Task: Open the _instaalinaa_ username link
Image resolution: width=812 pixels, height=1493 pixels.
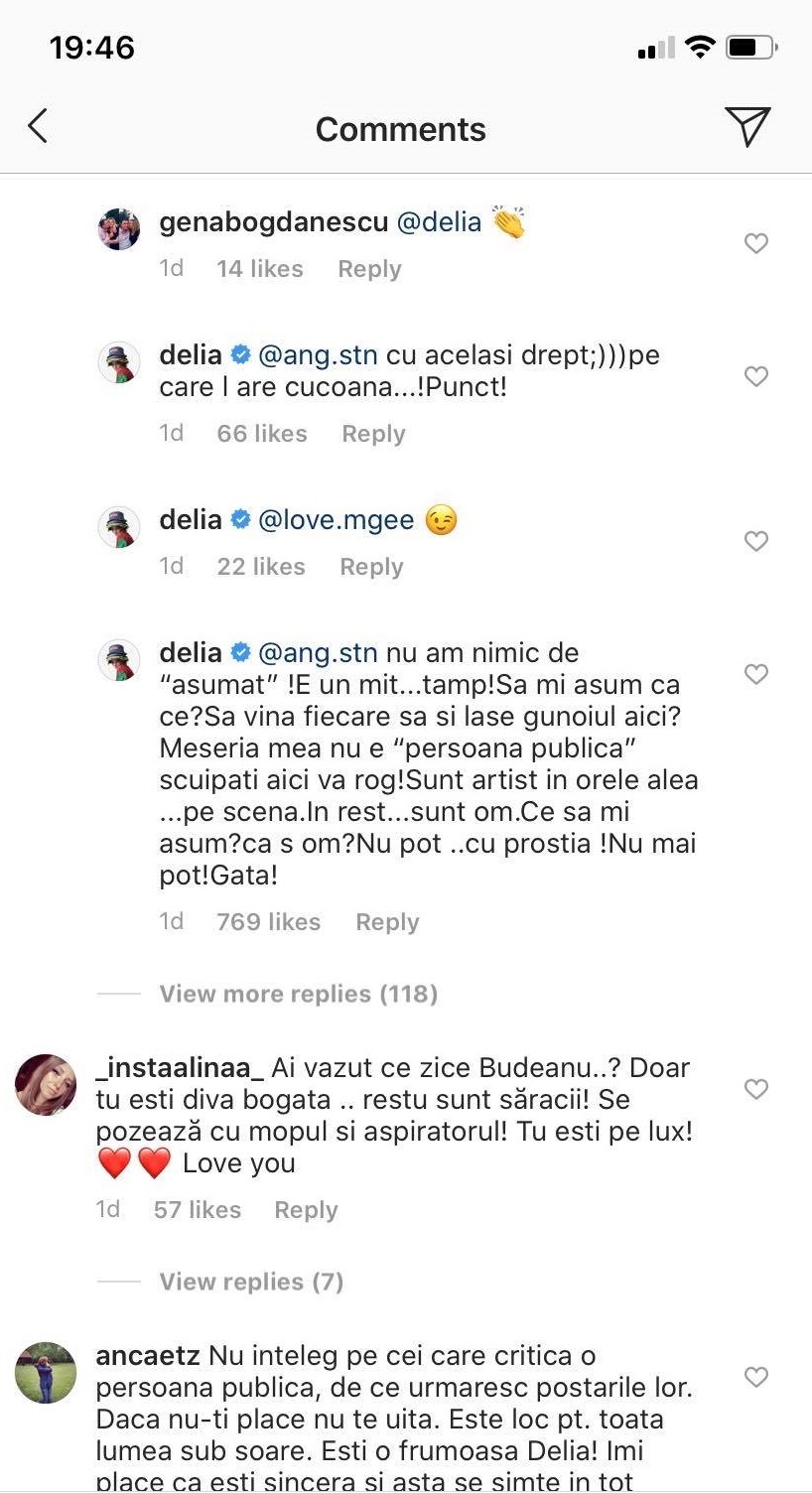Action: click(x=180, y=1068)
